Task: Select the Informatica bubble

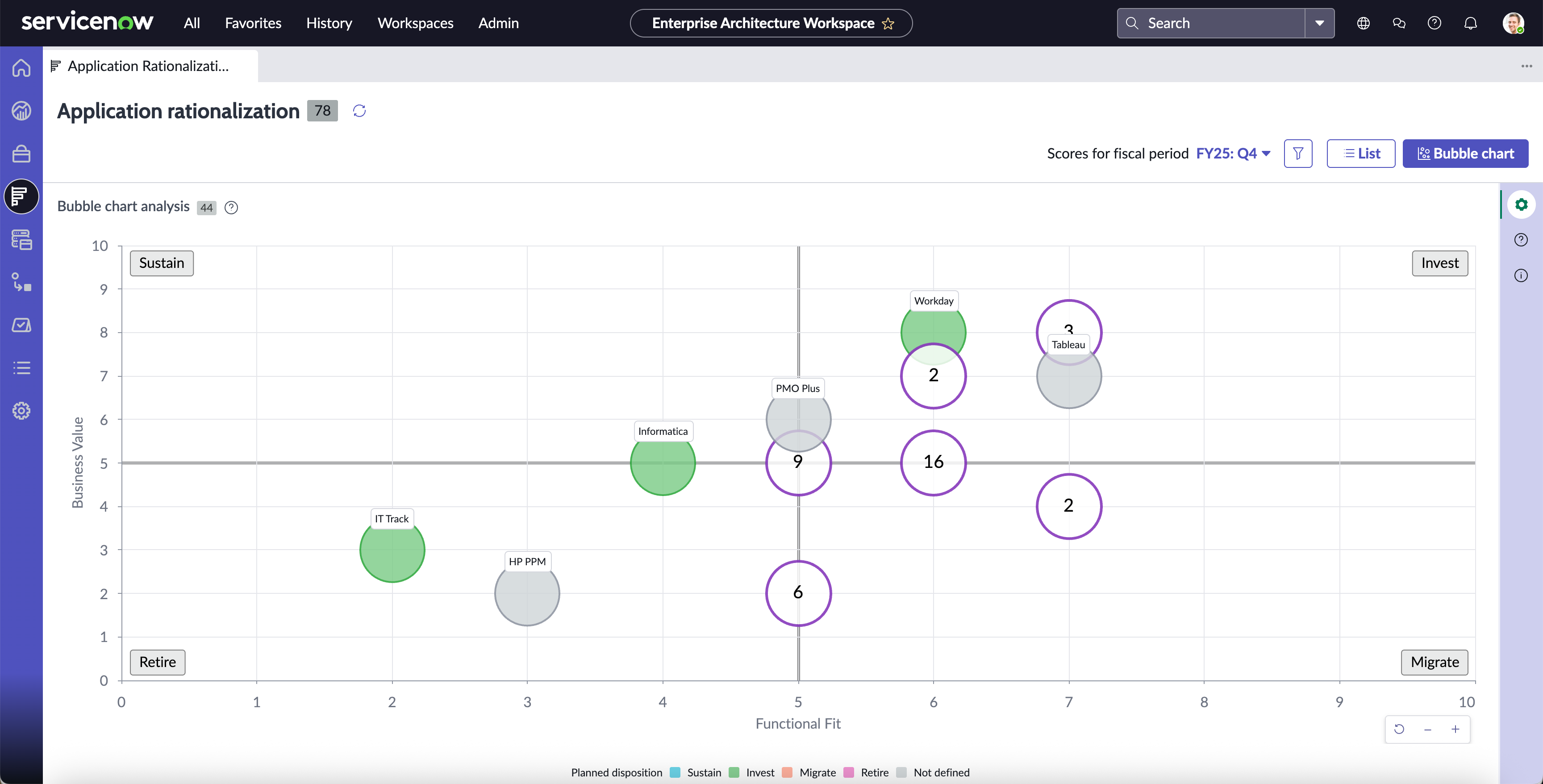Action: 663,463
